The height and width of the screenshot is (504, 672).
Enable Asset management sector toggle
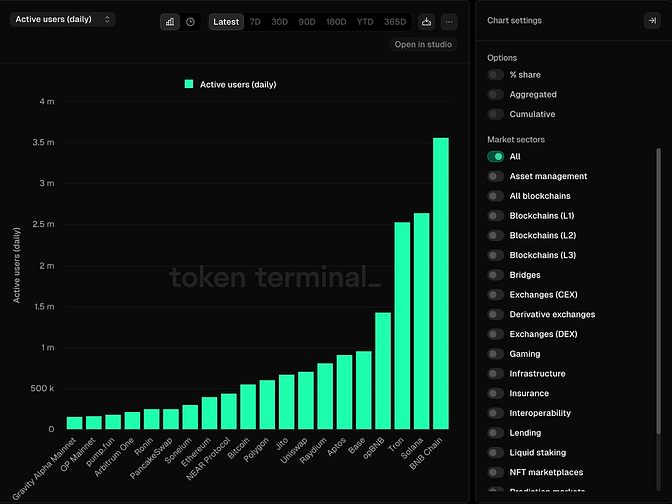[x=495, y=176]
